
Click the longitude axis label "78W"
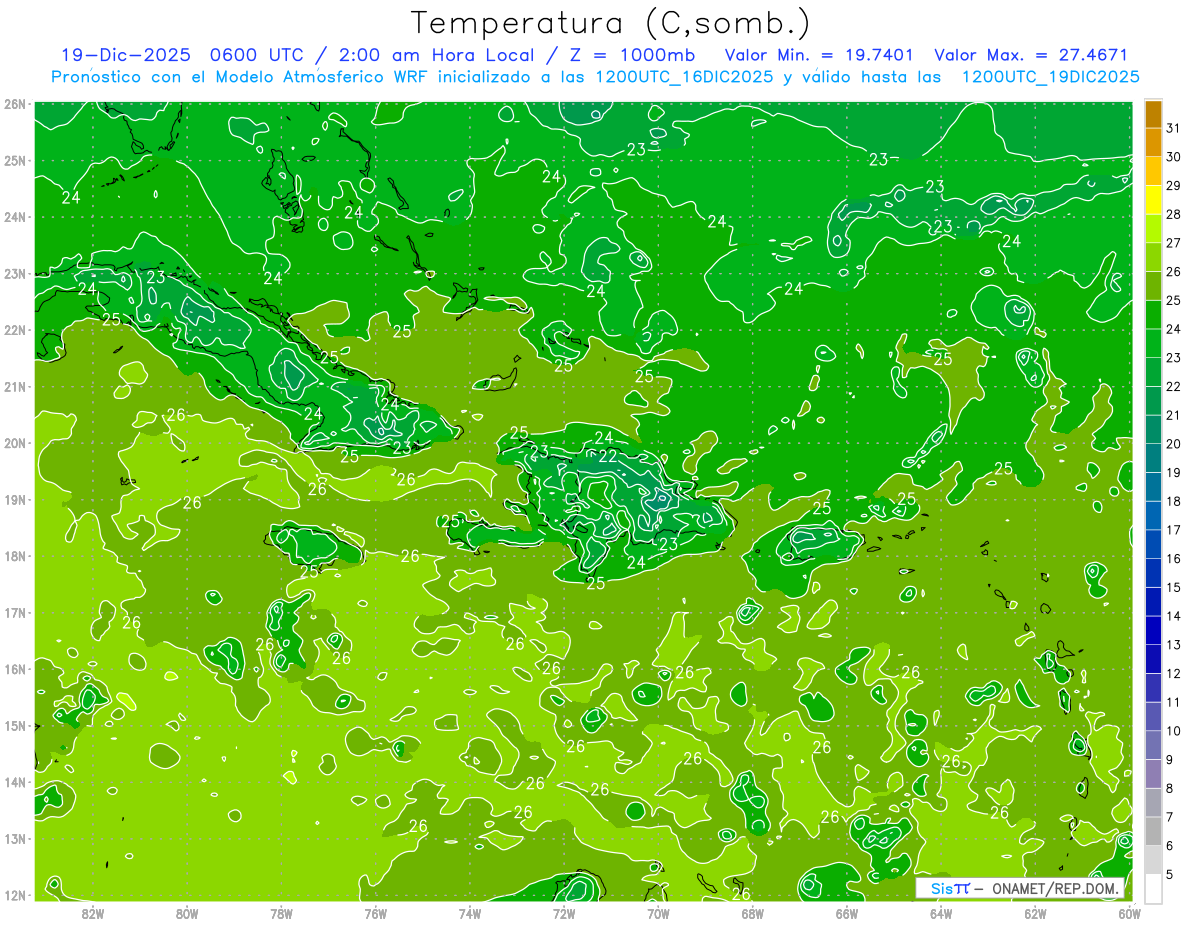point(281,912)
